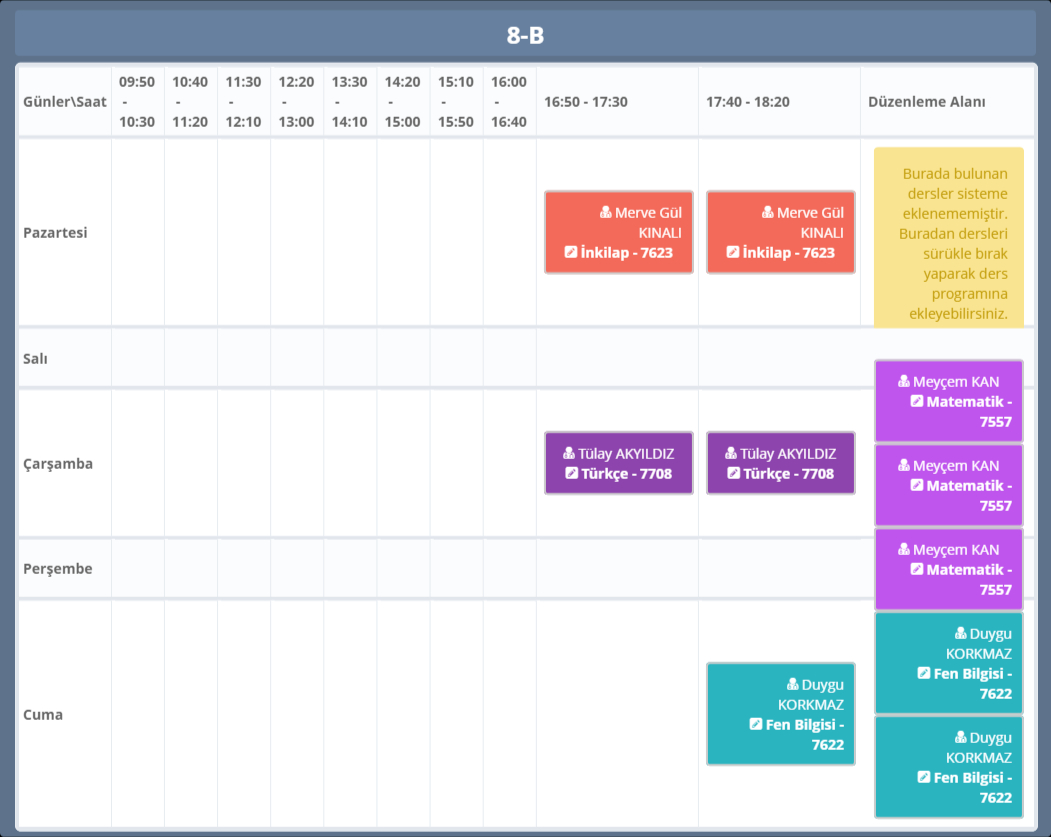The height and width of the screenshot is (837, 1051).
Task: Click edit icon on Friday 17:40 Fen Bilgisi lesson
Action: pyautogui.click(x=756, y=725)
